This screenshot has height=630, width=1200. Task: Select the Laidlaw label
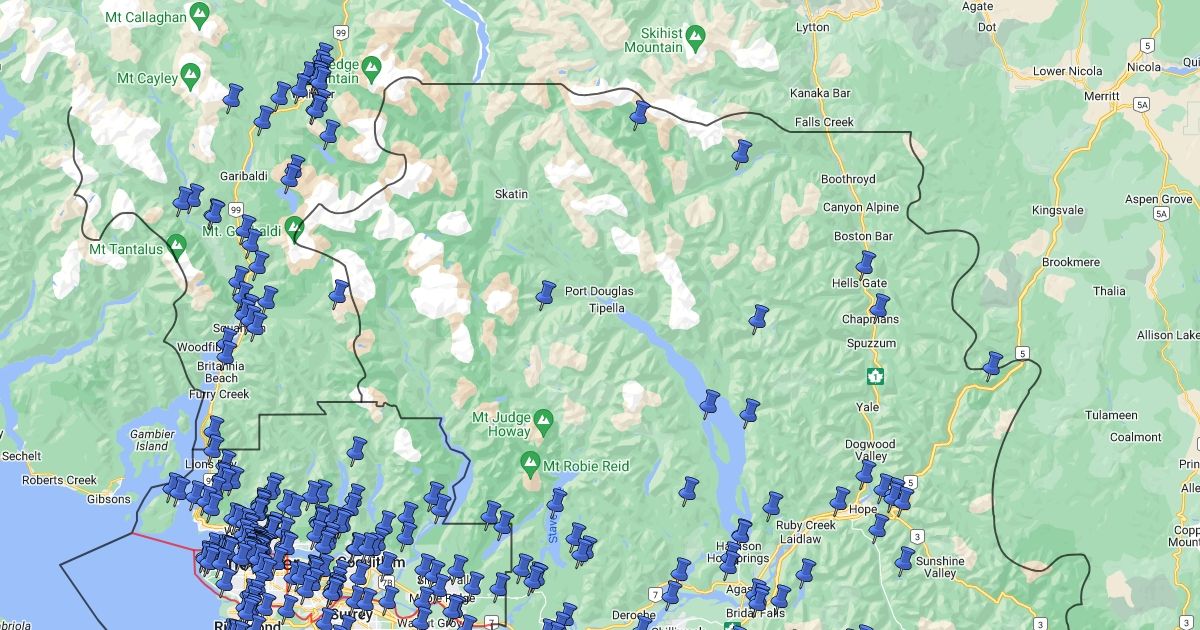pyautogui.click(x=802, y=539)
